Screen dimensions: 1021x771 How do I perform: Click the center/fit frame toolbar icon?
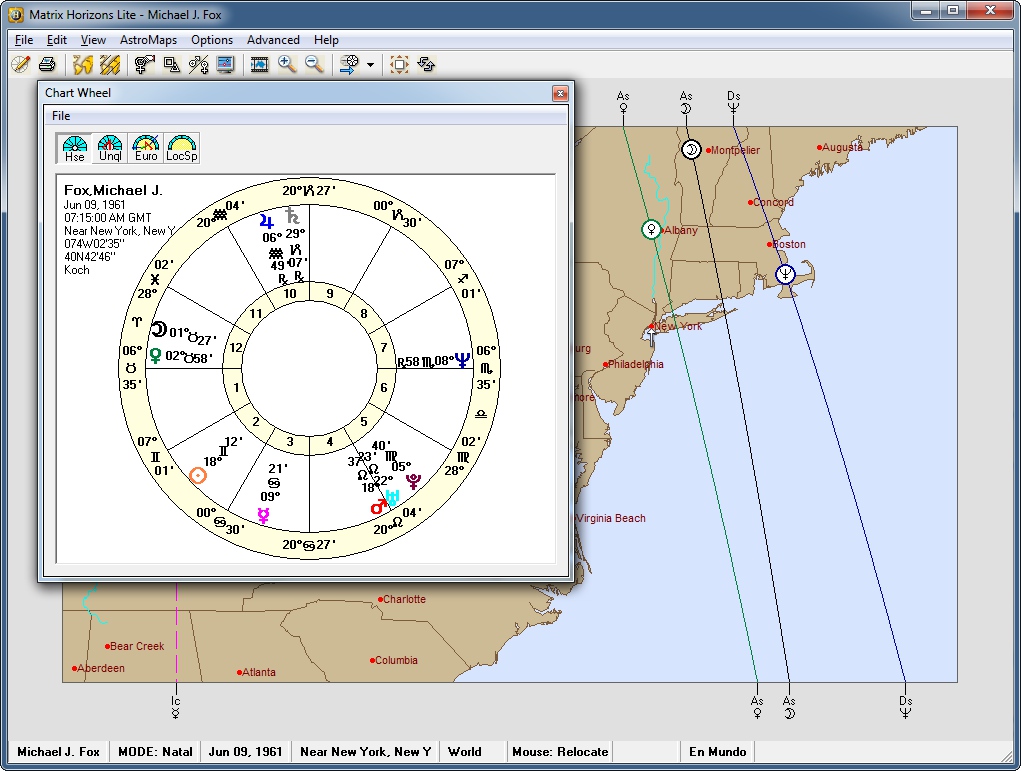point(399,64)
